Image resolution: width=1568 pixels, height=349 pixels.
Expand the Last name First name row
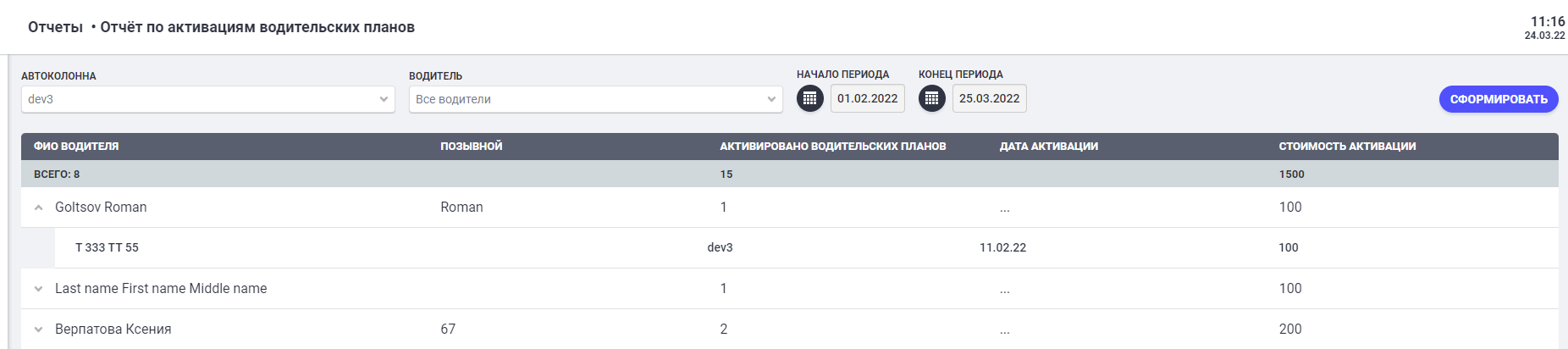click(38, 289)
